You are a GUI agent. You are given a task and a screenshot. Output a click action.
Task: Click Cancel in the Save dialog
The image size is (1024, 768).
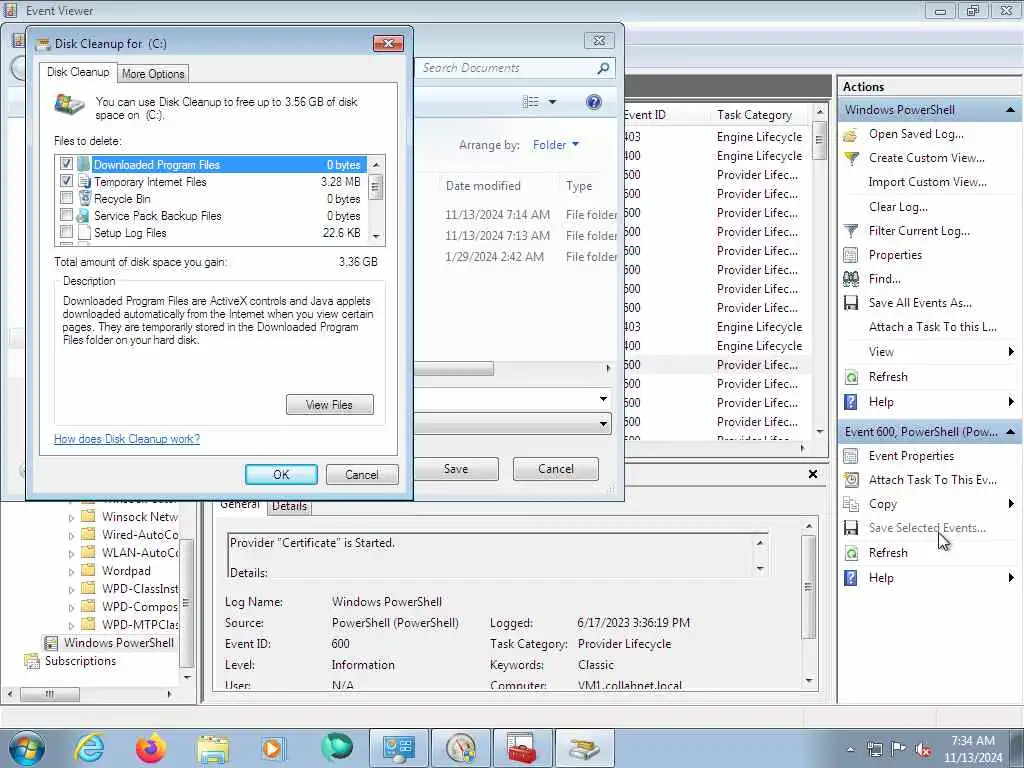[556, 469]
